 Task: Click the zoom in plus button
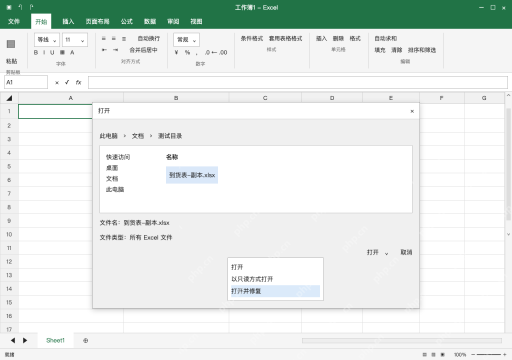505,355
